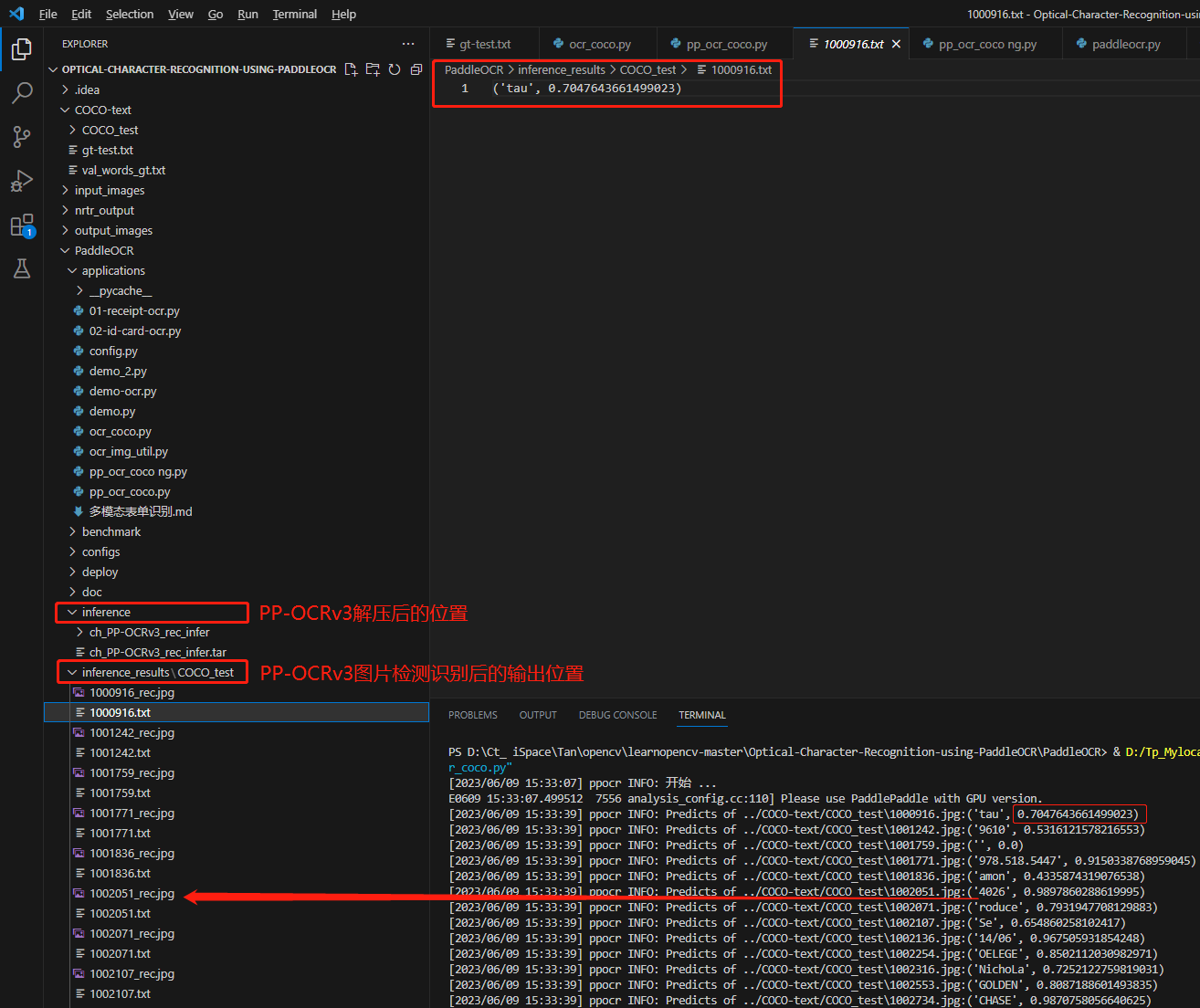1200x1008 pixels.
Task: Switch to paddleocr.py editor tab
Action: click(x=1125, y=44)
